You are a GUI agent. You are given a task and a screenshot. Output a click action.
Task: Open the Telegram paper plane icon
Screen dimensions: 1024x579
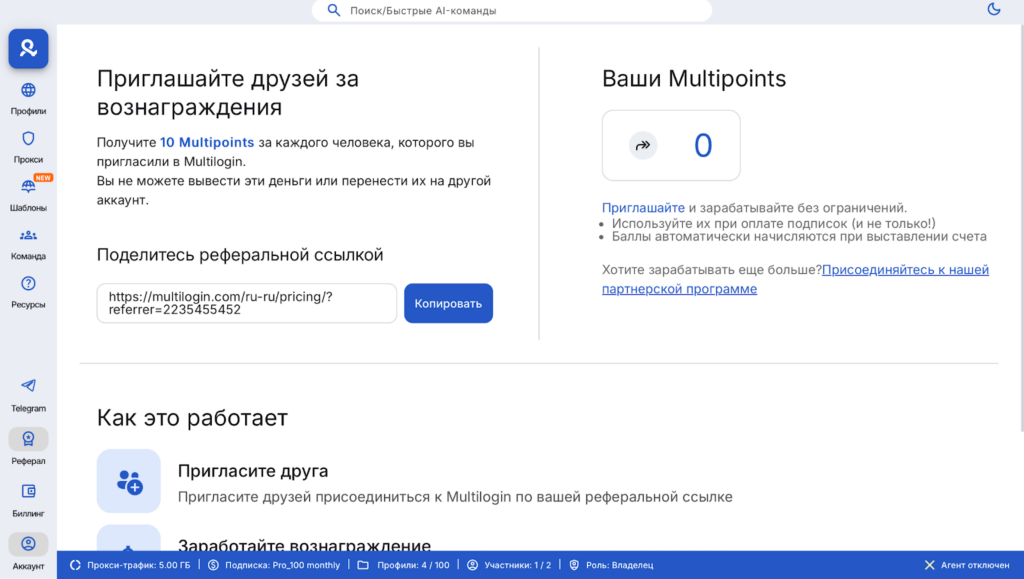[28, 386]
